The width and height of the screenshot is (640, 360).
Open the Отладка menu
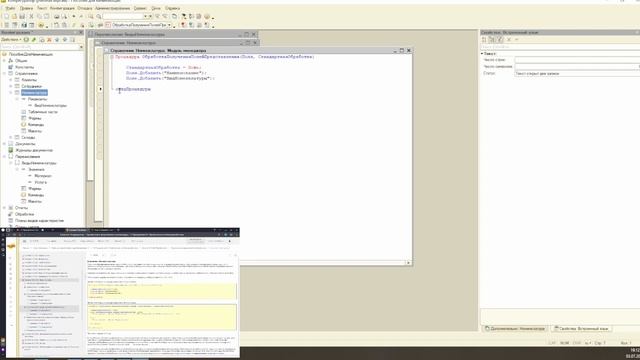click(x=84, y=8)
